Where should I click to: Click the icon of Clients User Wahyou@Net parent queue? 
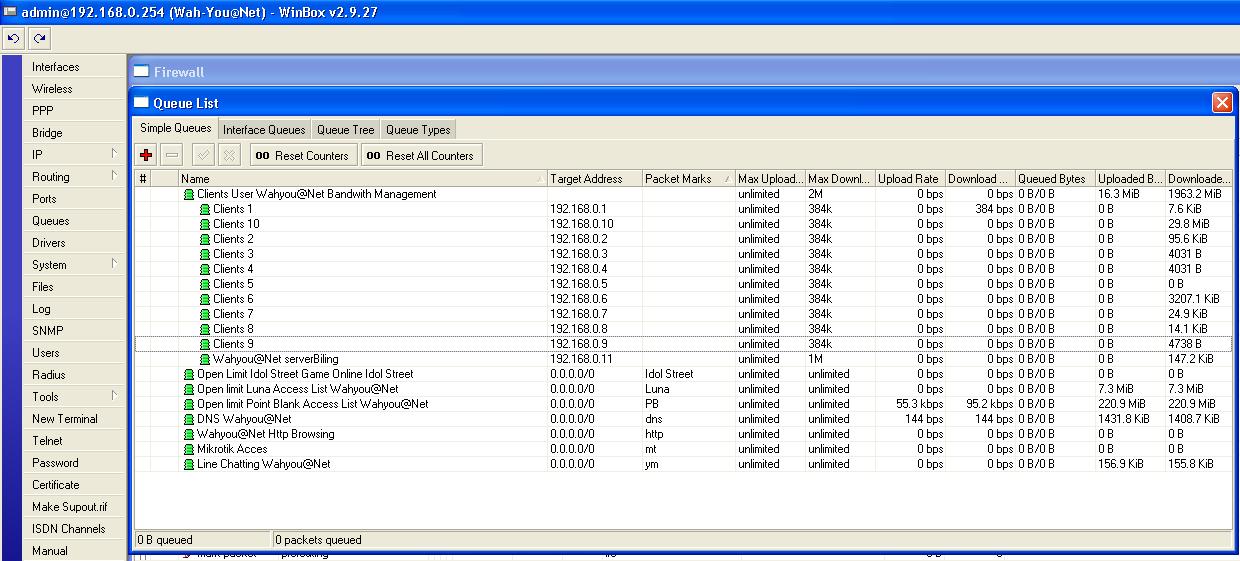coord(189,194)
